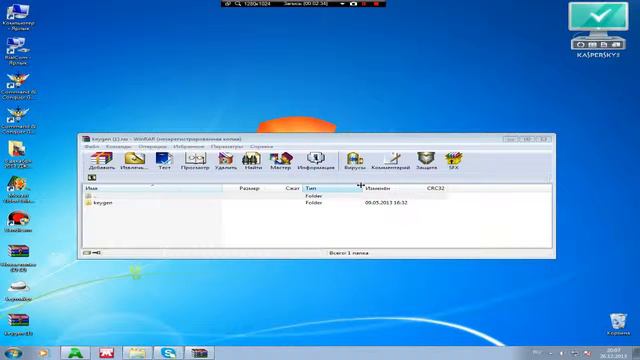
Task: Click the drive/key icons in status bar
Action: [x=92, y=253]
